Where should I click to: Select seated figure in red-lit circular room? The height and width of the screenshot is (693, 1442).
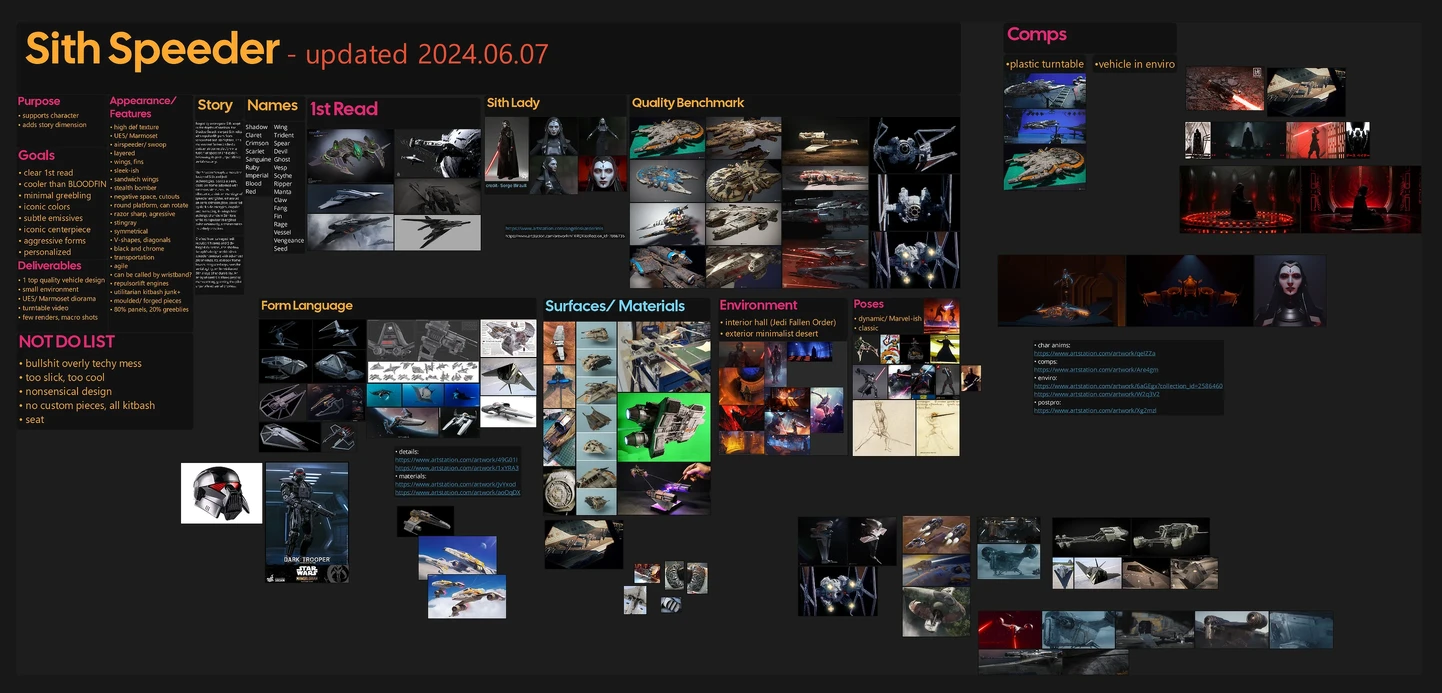[x=1239, y=199]
